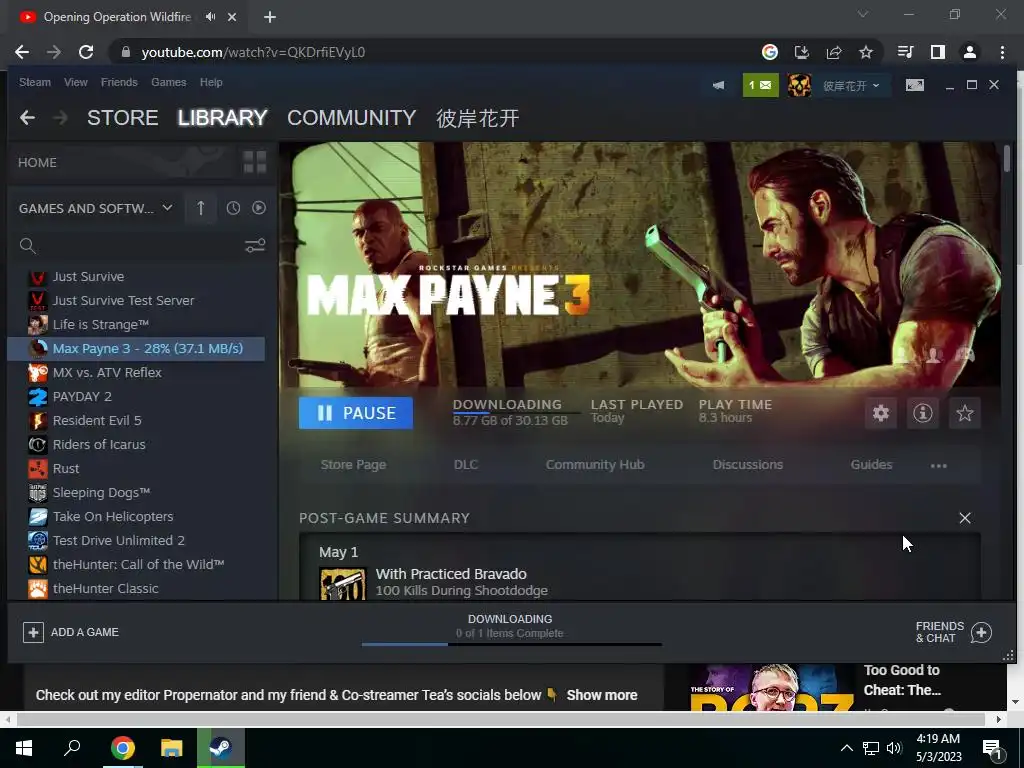The height and width of the screenshot is (768, 1024).
Task: Open the green inbox notification icon
Action: (x=760, y=85)
